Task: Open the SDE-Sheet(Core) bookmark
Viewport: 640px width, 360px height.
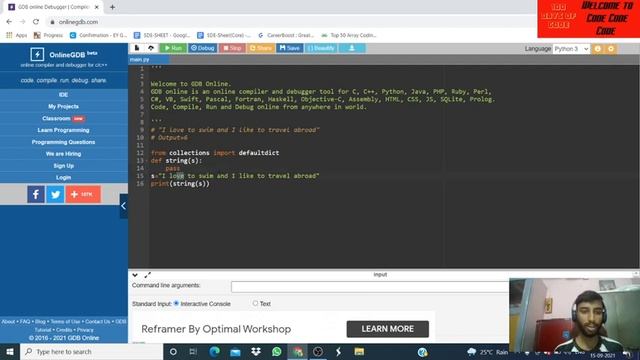Action: pyautogui.click(x=224, y=36)
